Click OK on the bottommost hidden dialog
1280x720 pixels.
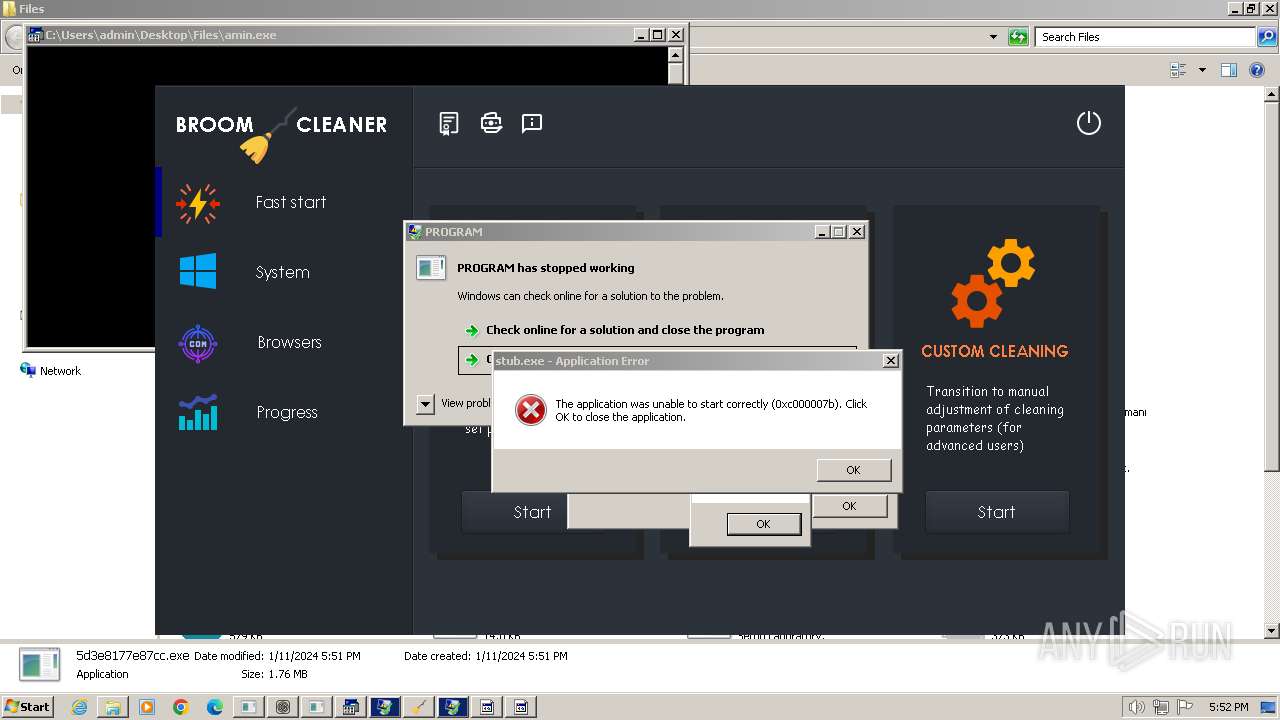point(763,524)
